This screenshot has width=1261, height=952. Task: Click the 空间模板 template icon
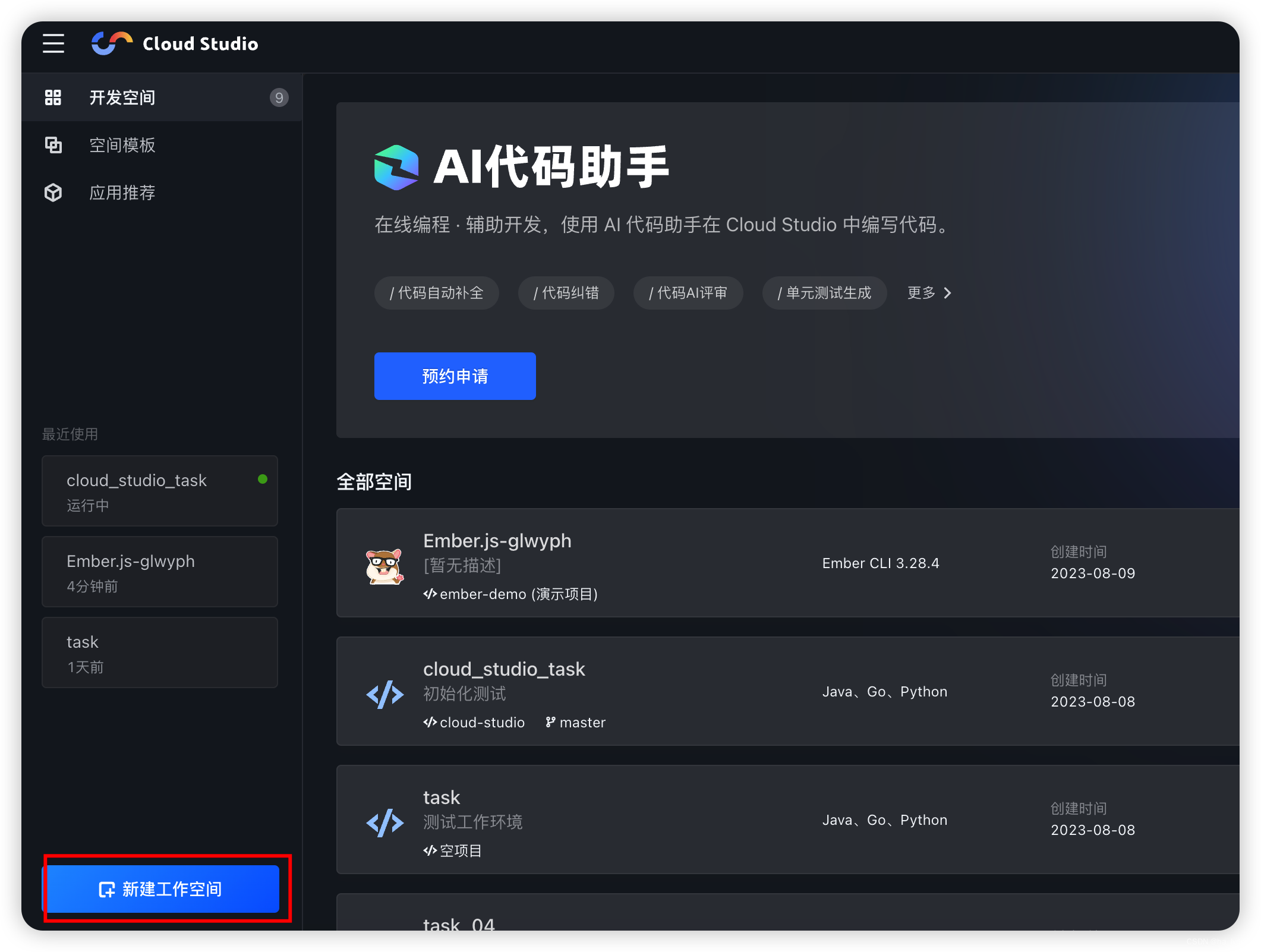pyautogui.click(x=53, y=145)
